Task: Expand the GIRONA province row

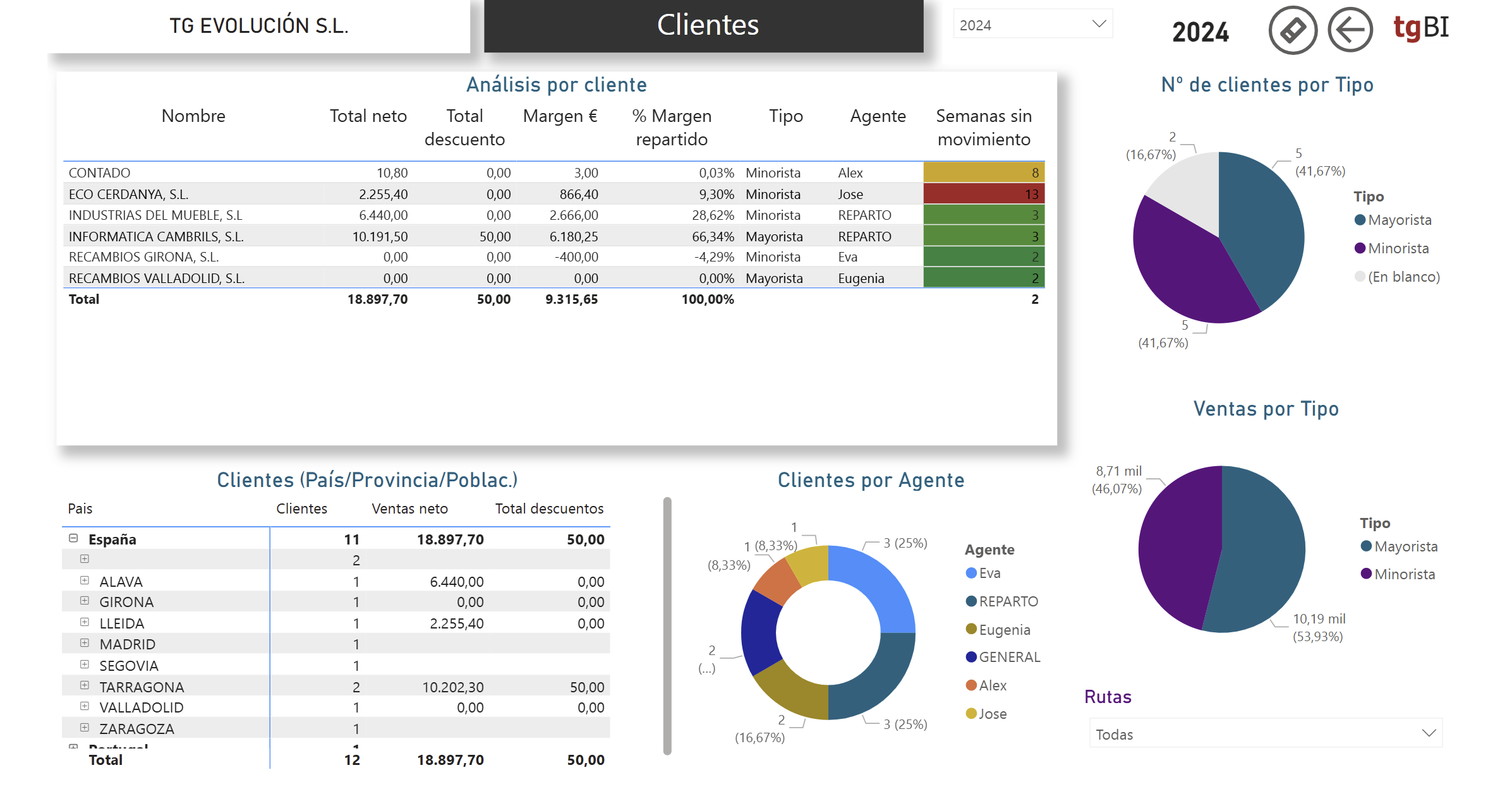Action: pos(85,601)
